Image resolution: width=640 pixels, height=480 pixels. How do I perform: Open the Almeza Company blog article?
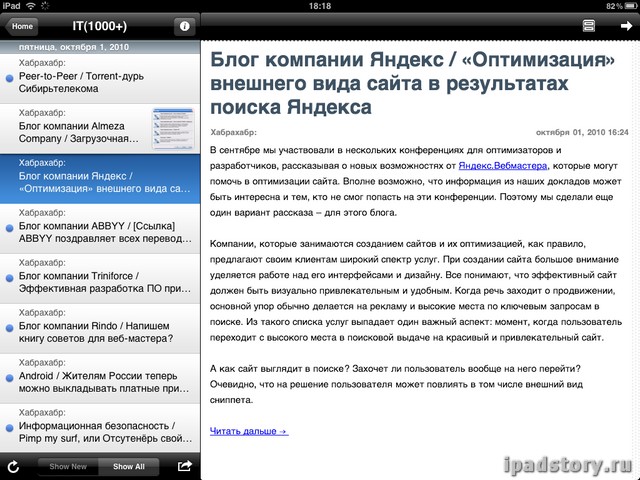pyautogui.click(x=100, y=129)
